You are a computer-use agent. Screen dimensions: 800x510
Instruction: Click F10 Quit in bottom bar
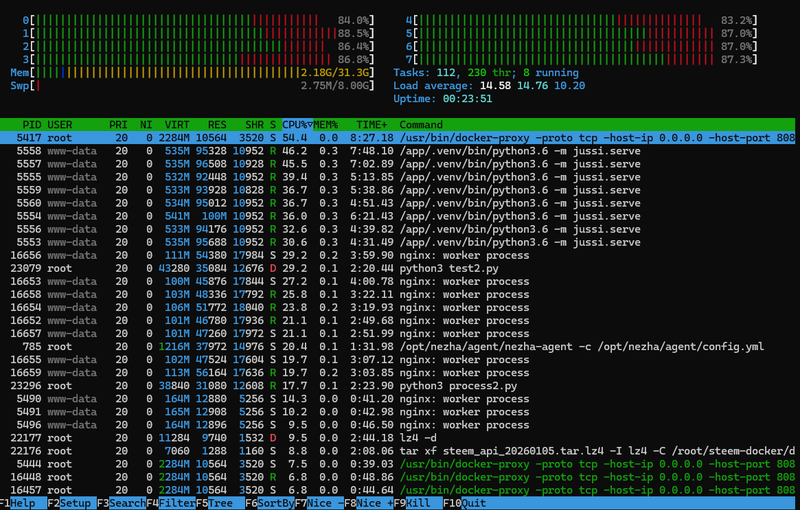466,503
